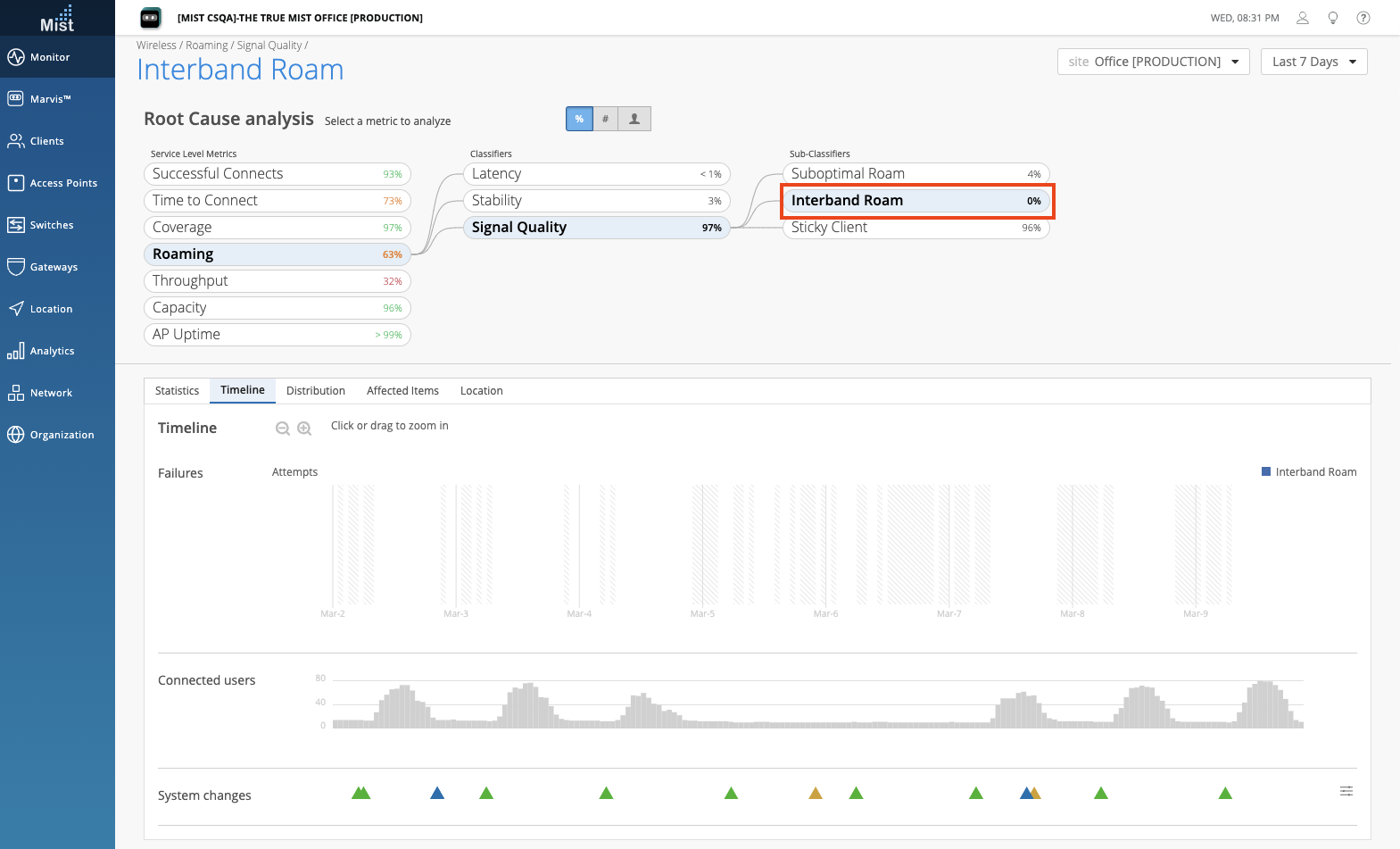
Task: Open the Affected Items tab
Action: (402, 391)
